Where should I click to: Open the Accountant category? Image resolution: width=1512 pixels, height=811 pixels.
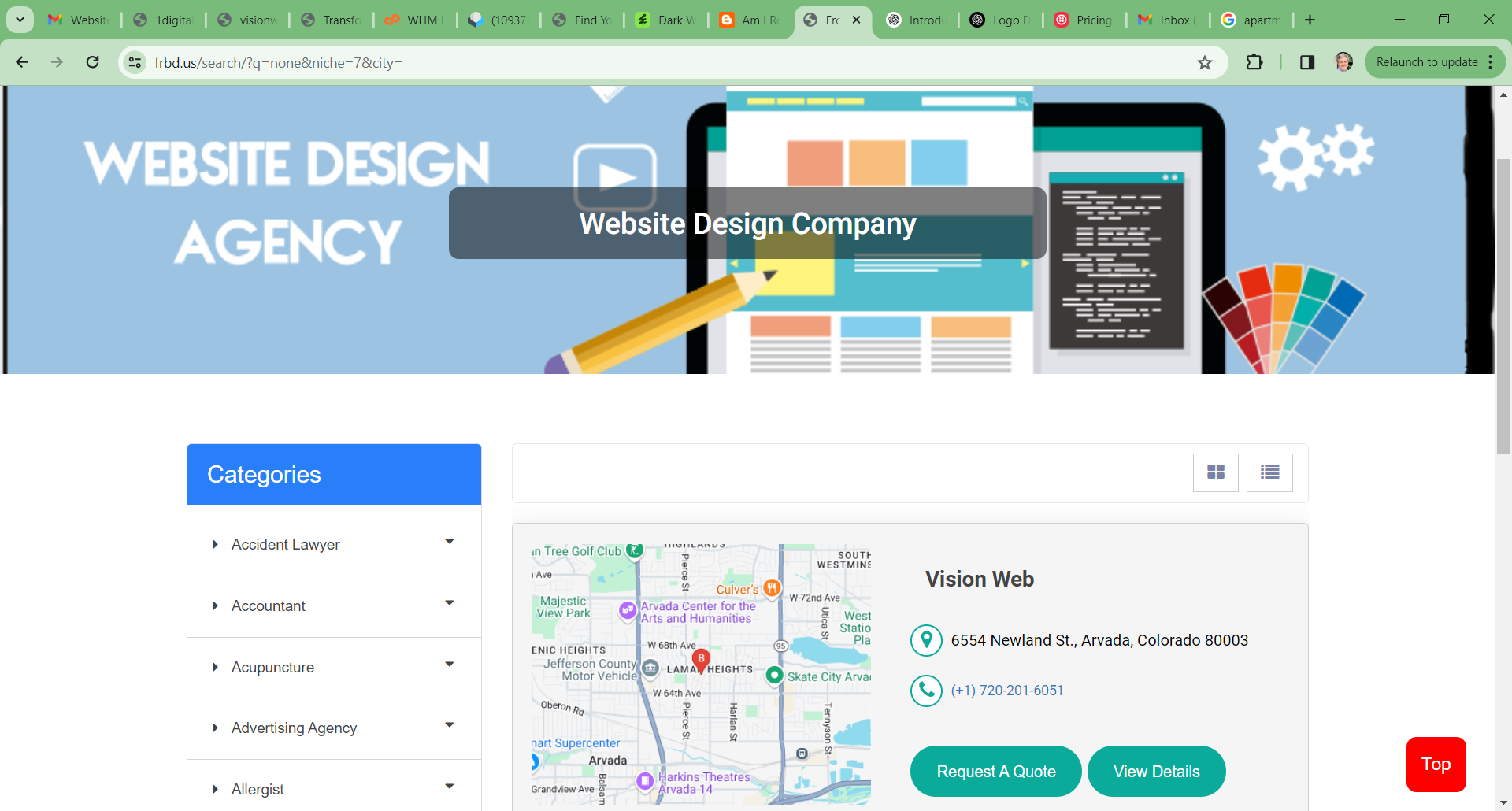coord(268,606)
